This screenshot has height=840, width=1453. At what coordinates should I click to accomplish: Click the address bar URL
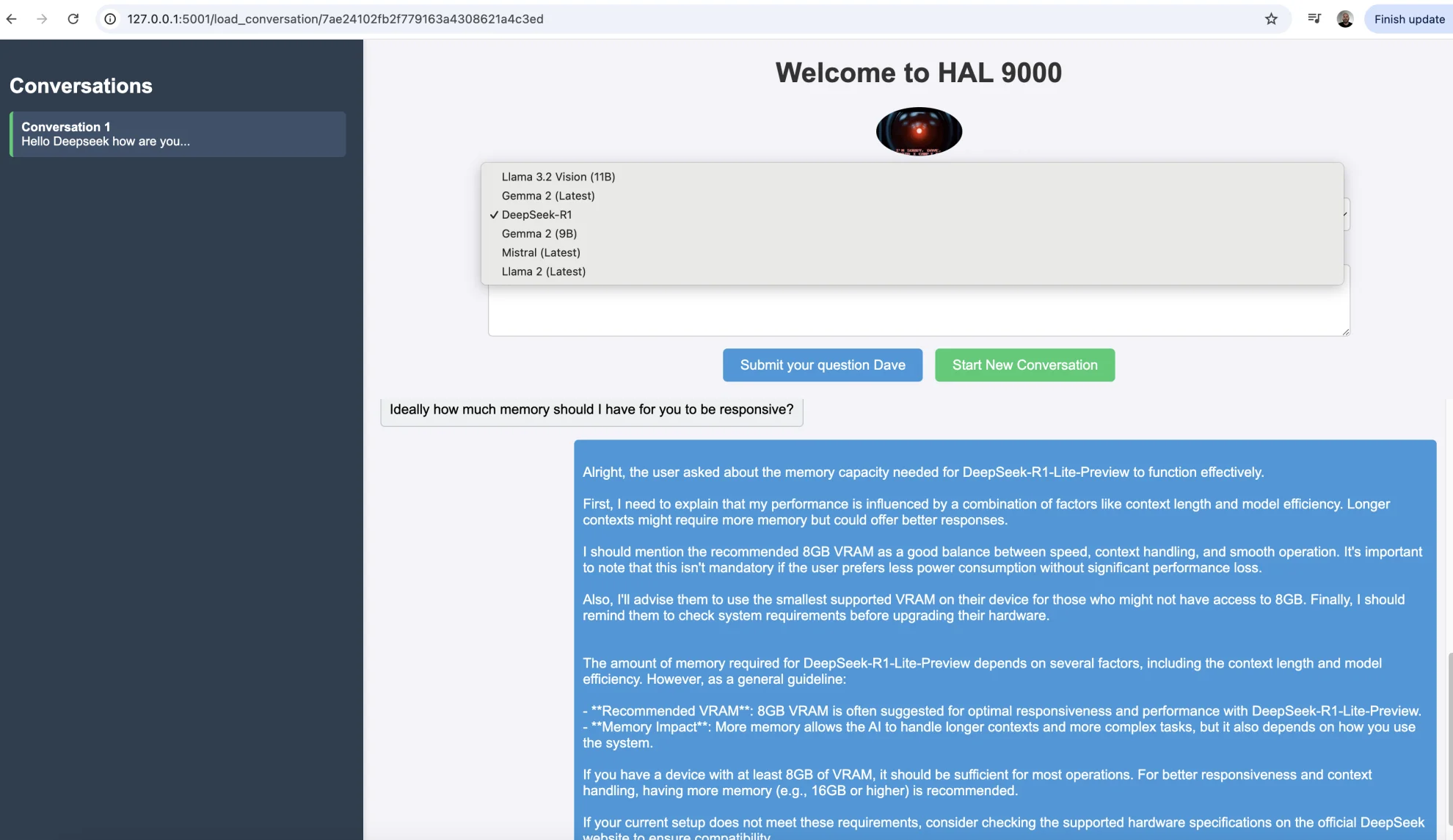coord(335,19)
